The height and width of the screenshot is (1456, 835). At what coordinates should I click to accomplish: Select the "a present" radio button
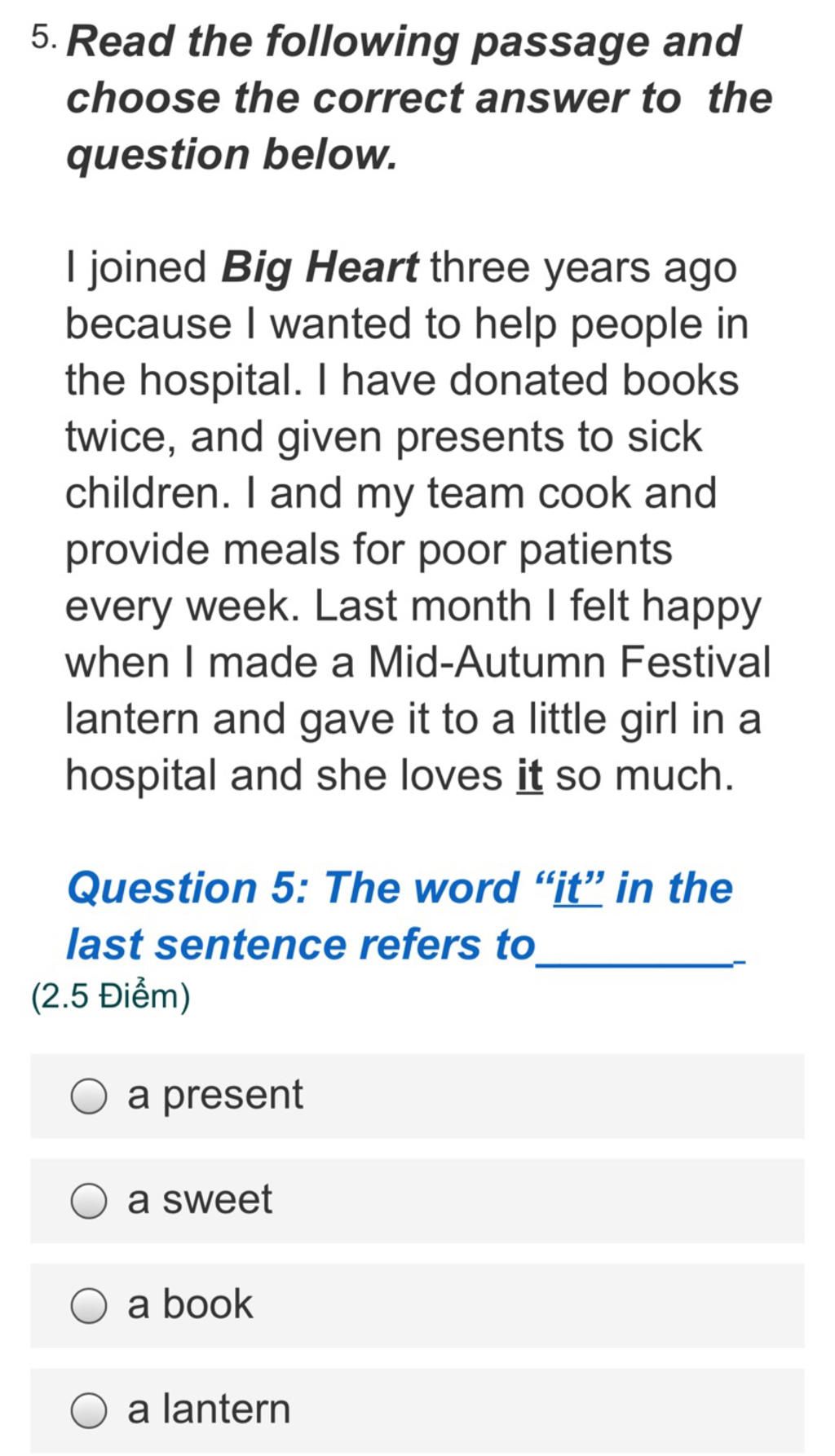coord(88,1096)
